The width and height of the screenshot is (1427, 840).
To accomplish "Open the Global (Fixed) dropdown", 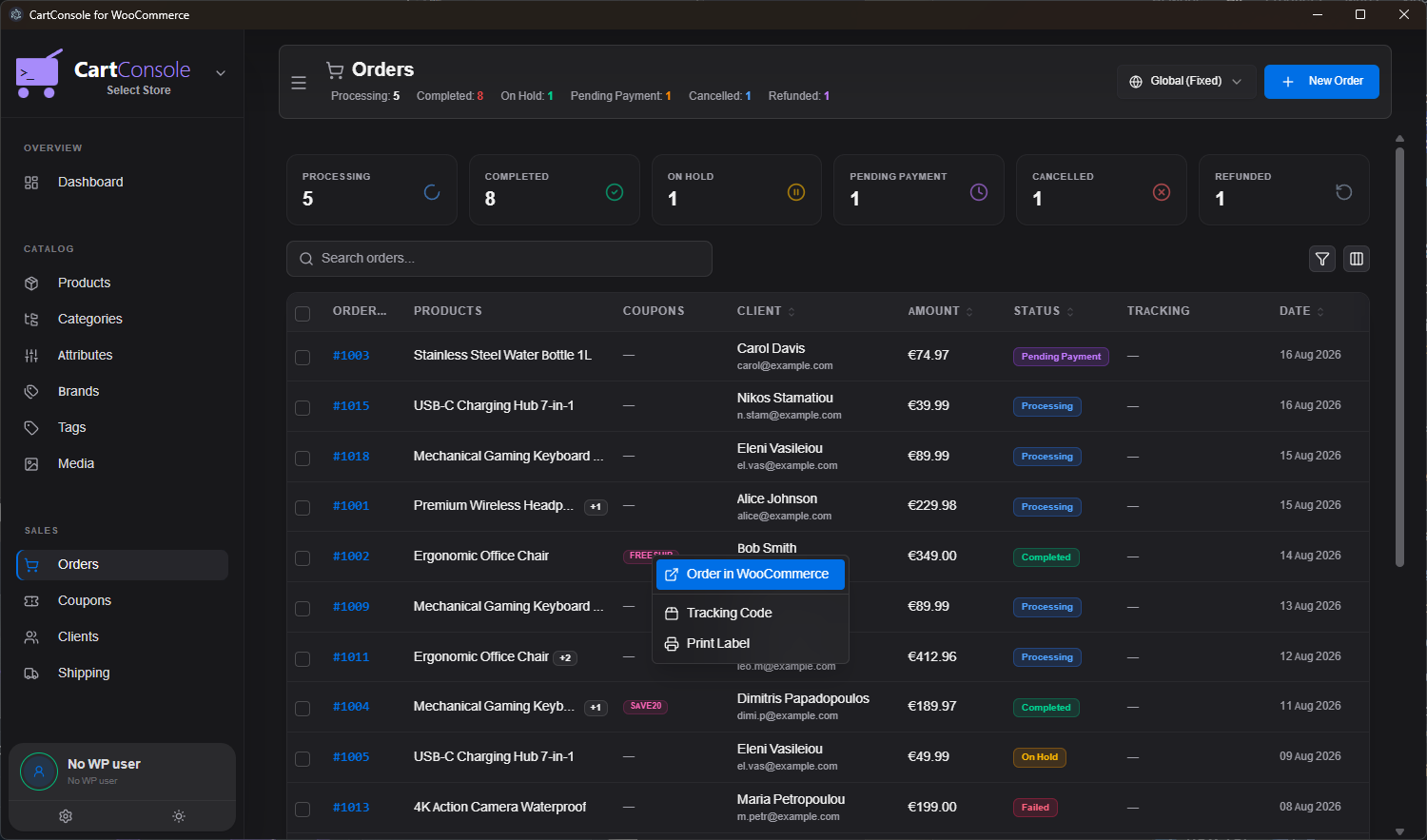I will (x=1186, y=82).
